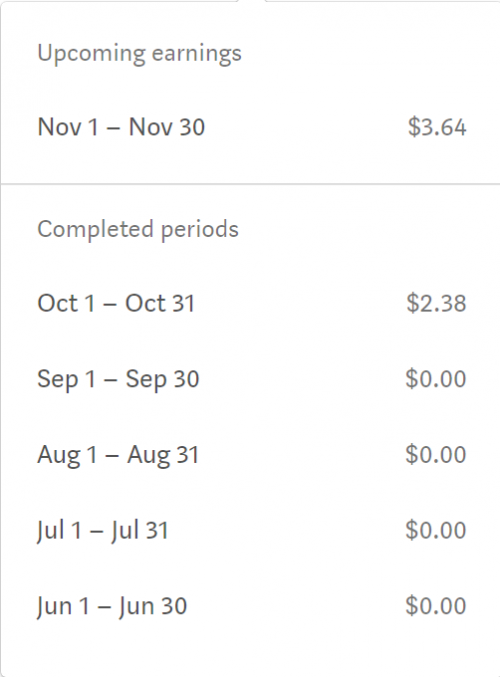Click the 'Sep 30' end date text
500x677 pixels.
click(162, 379)
